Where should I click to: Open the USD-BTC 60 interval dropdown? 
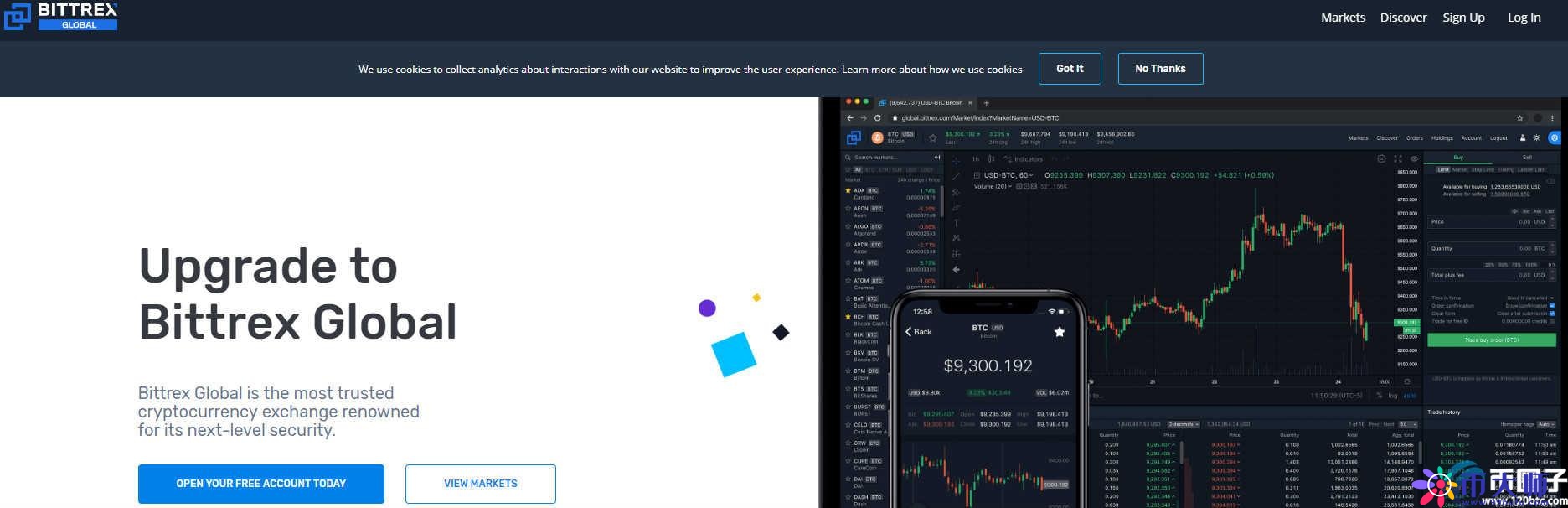pos(1008,175)
